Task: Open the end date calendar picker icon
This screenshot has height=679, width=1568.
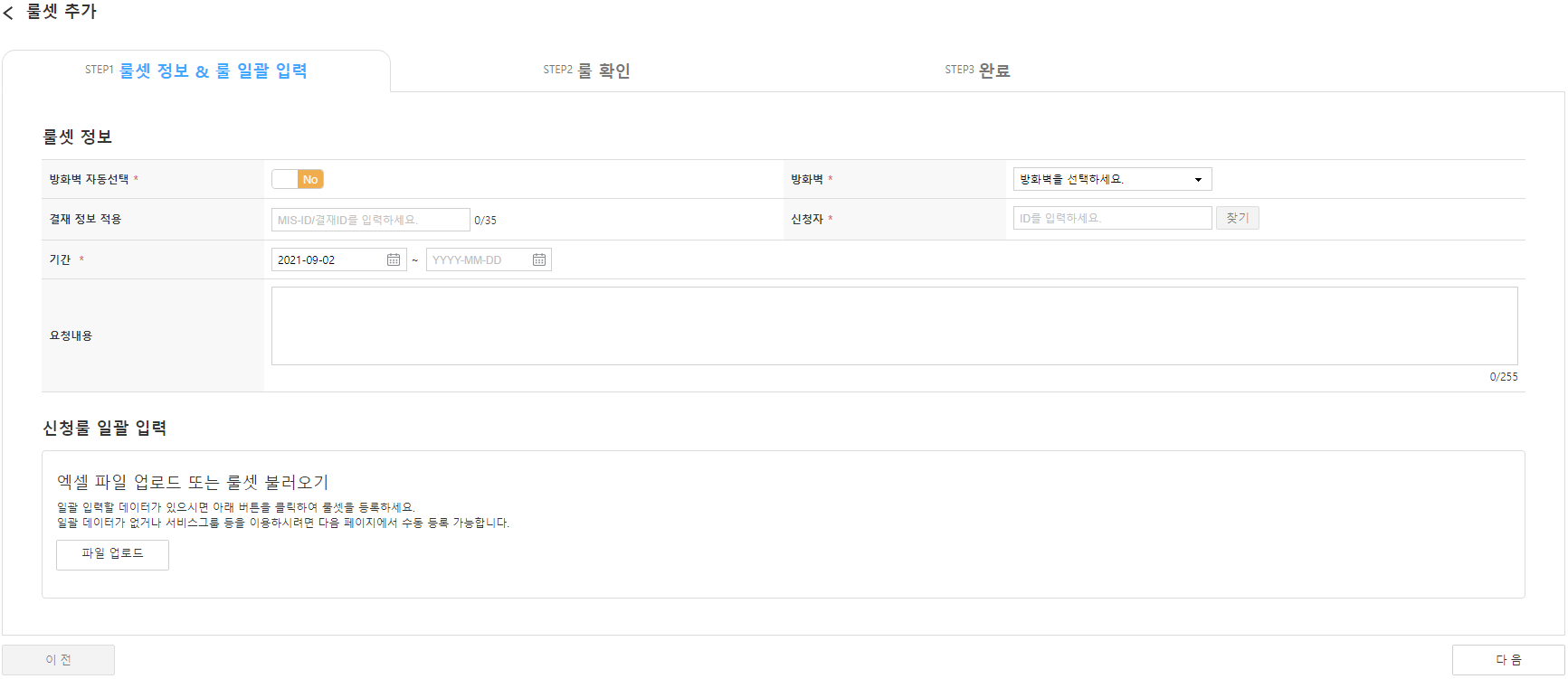Action: [539, 259]
